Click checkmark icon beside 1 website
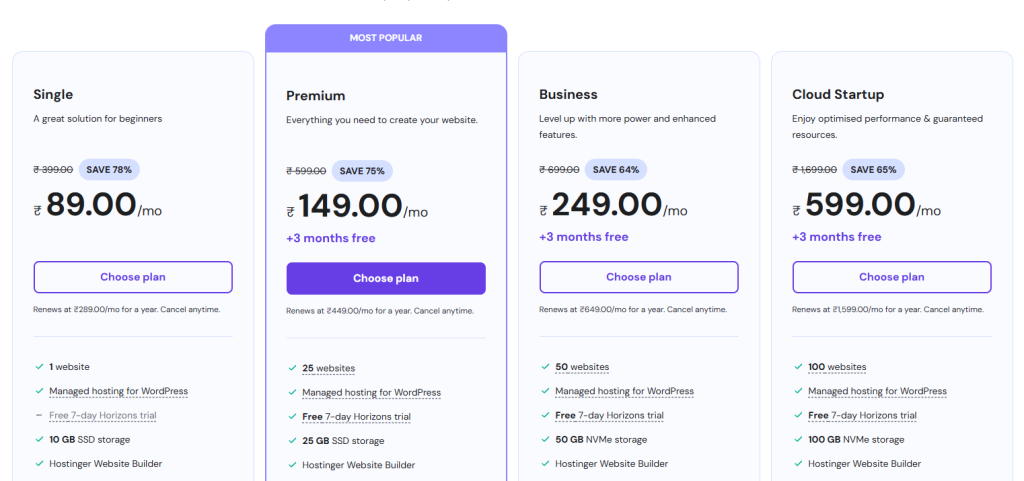 [40, 367]
